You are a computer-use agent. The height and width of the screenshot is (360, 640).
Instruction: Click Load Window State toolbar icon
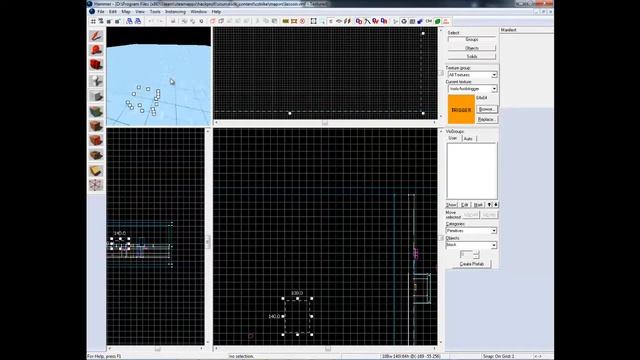(129, 21)
